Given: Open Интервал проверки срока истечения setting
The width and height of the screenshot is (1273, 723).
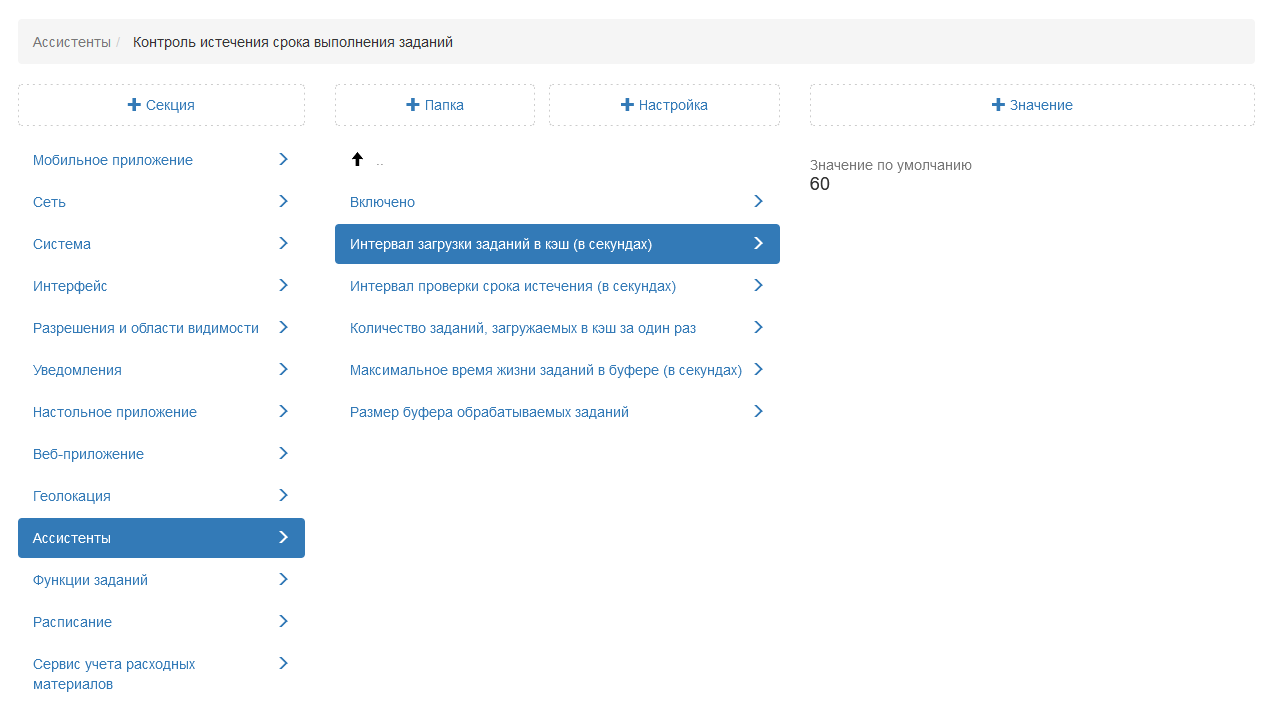Looking at the screenshot, I should tap(513, 286).
